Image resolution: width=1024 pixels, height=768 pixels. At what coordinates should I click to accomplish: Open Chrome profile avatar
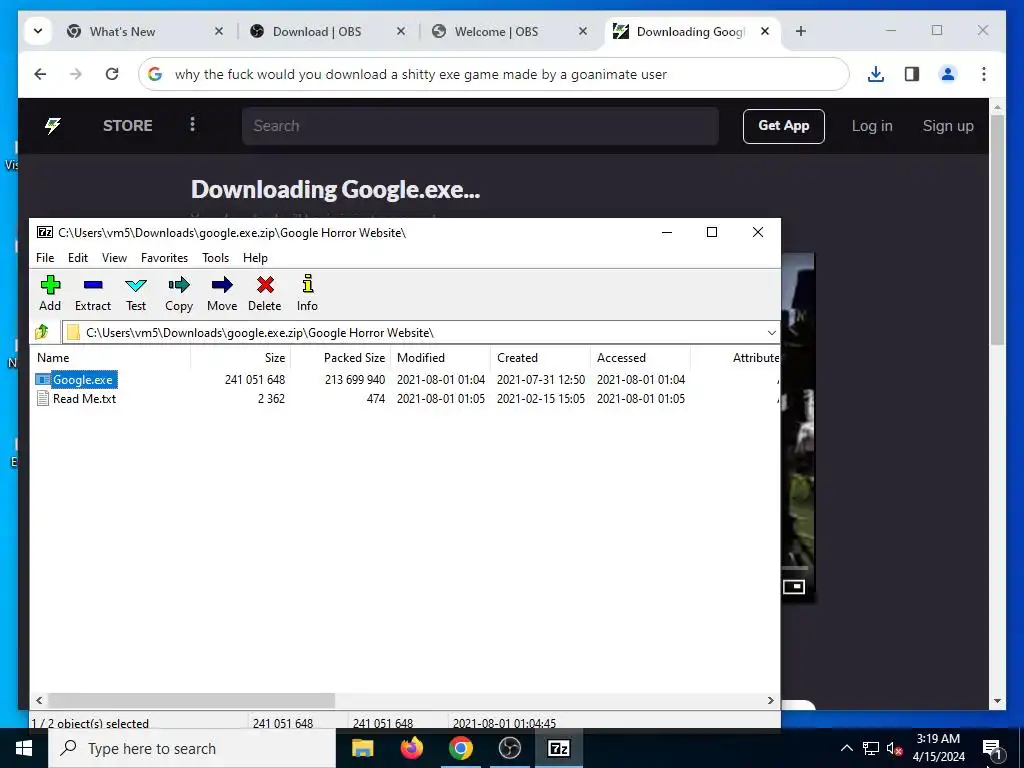[948, 74]
